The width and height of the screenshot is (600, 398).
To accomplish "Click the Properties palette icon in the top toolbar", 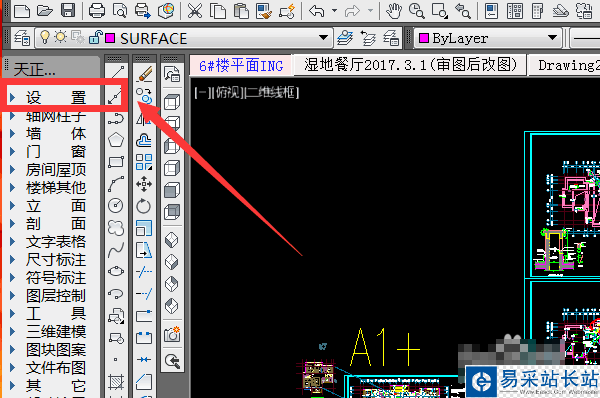I will pyautogui.click(x=491, y=11).
